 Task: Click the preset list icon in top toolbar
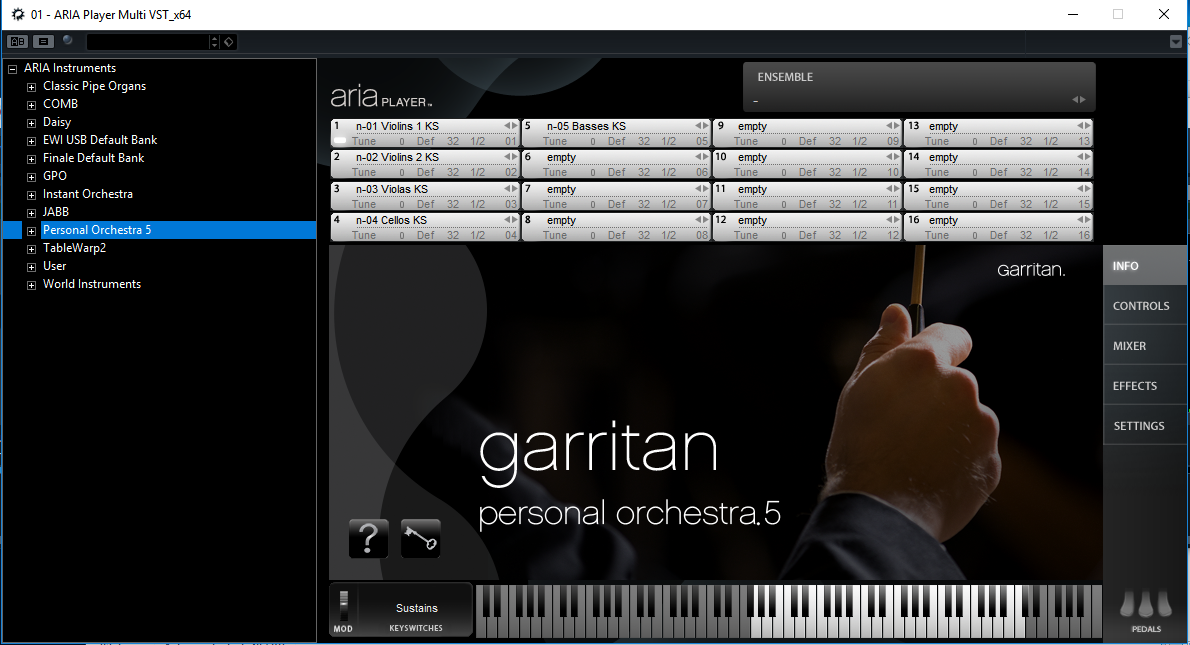(43, 41)
